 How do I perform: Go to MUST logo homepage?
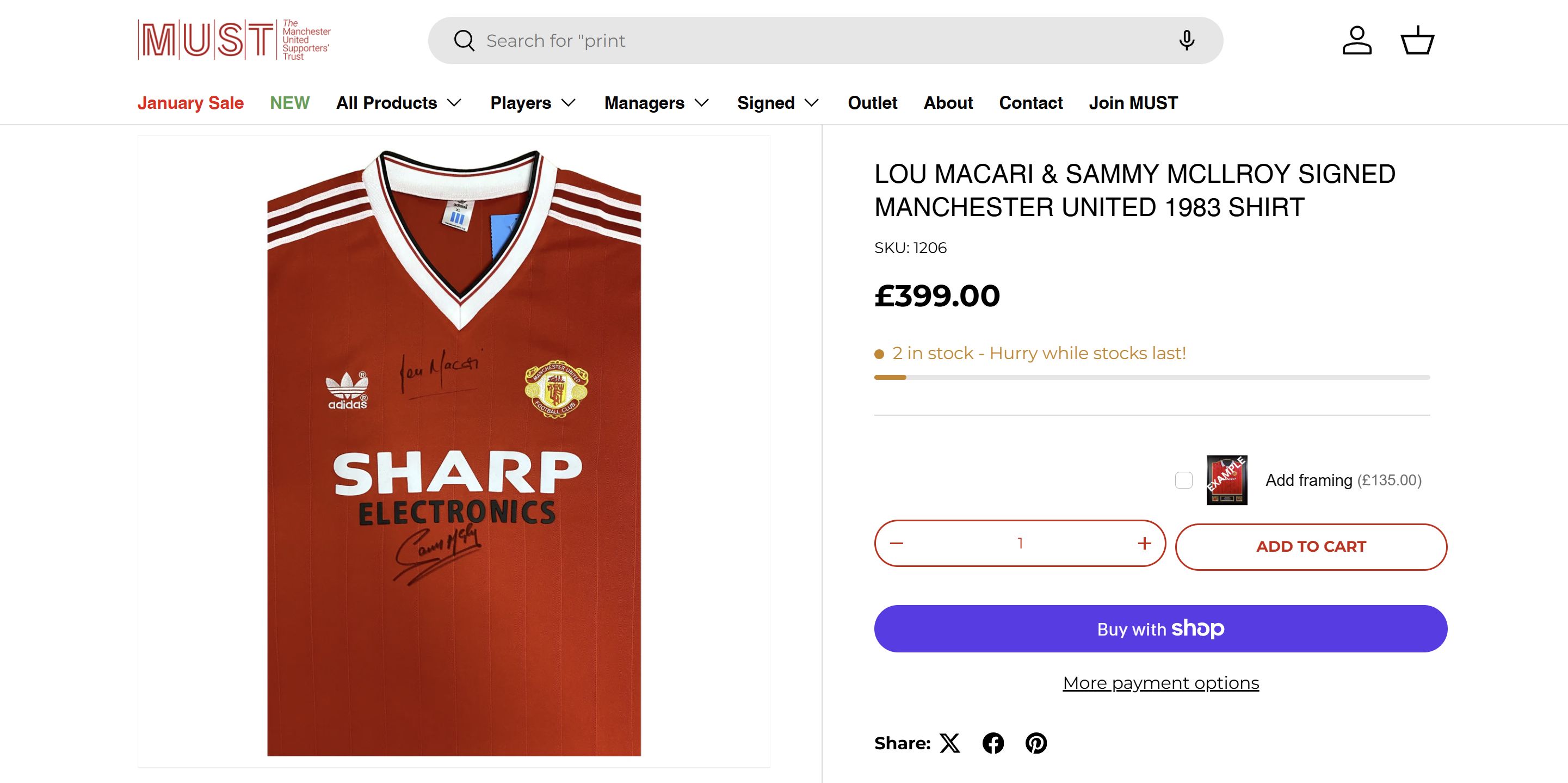[x=234, y=40]
